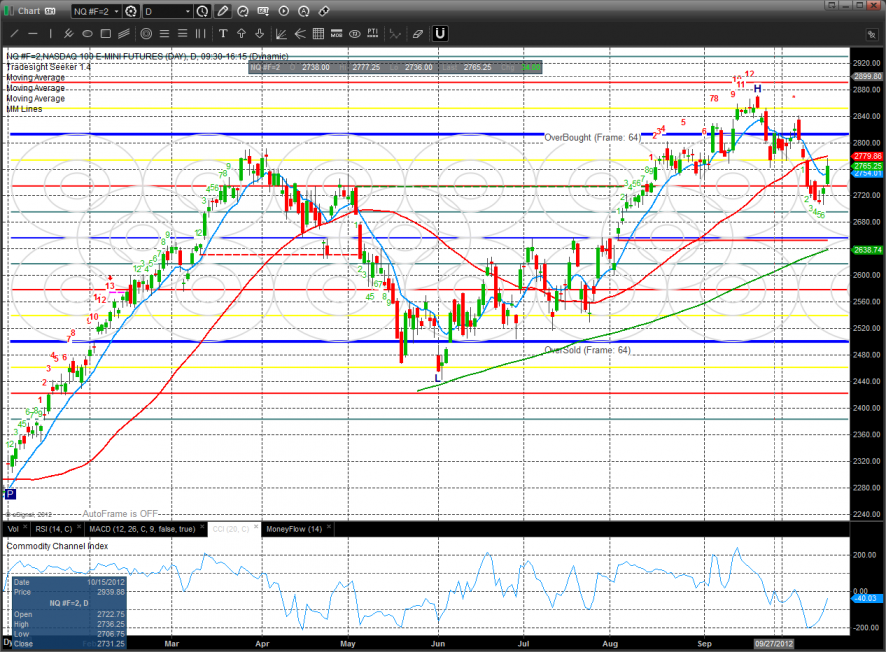Select the speed fan lines tool
The width and height of the screenshot is (886, 652).
[x=300, y=34]
